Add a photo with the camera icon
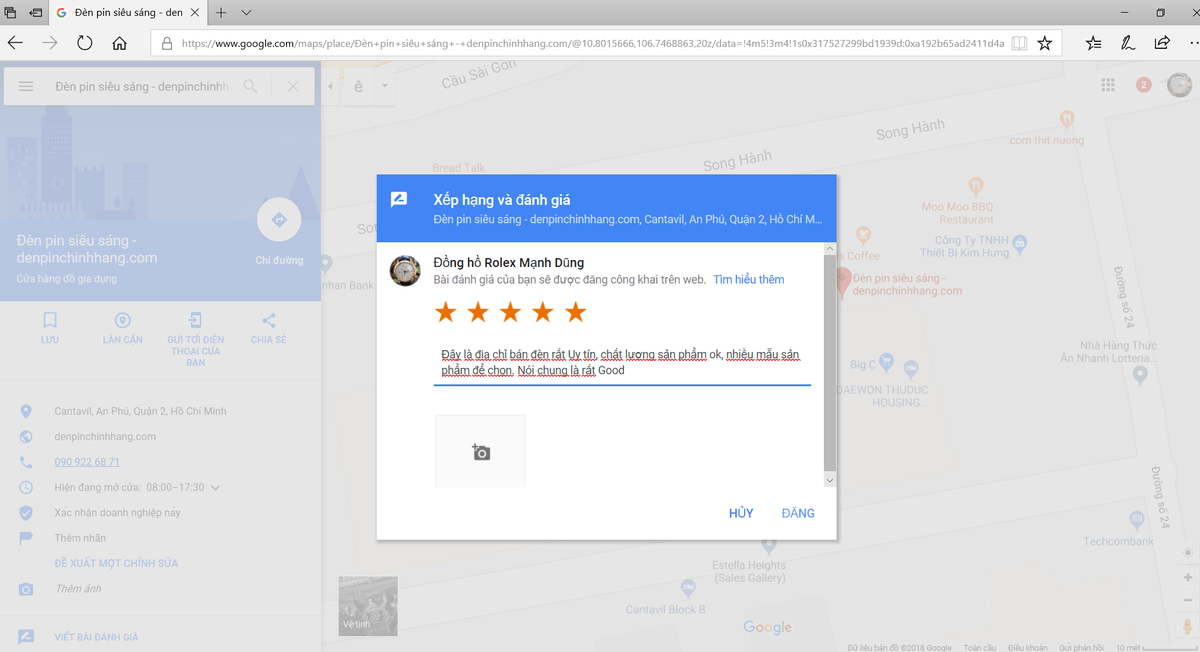 coord(480,451)
